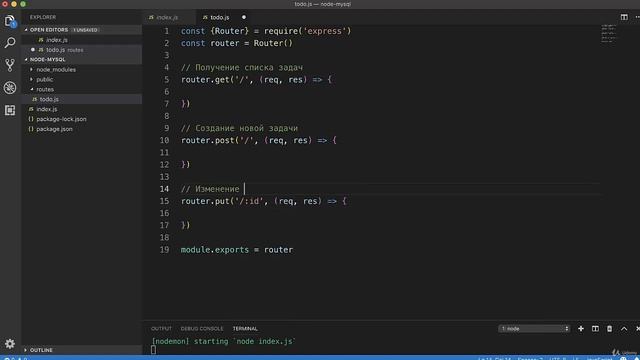Select the TERMINAL panel tab
The height and width of the screenshot is (360, 640).
click(245, 329)
